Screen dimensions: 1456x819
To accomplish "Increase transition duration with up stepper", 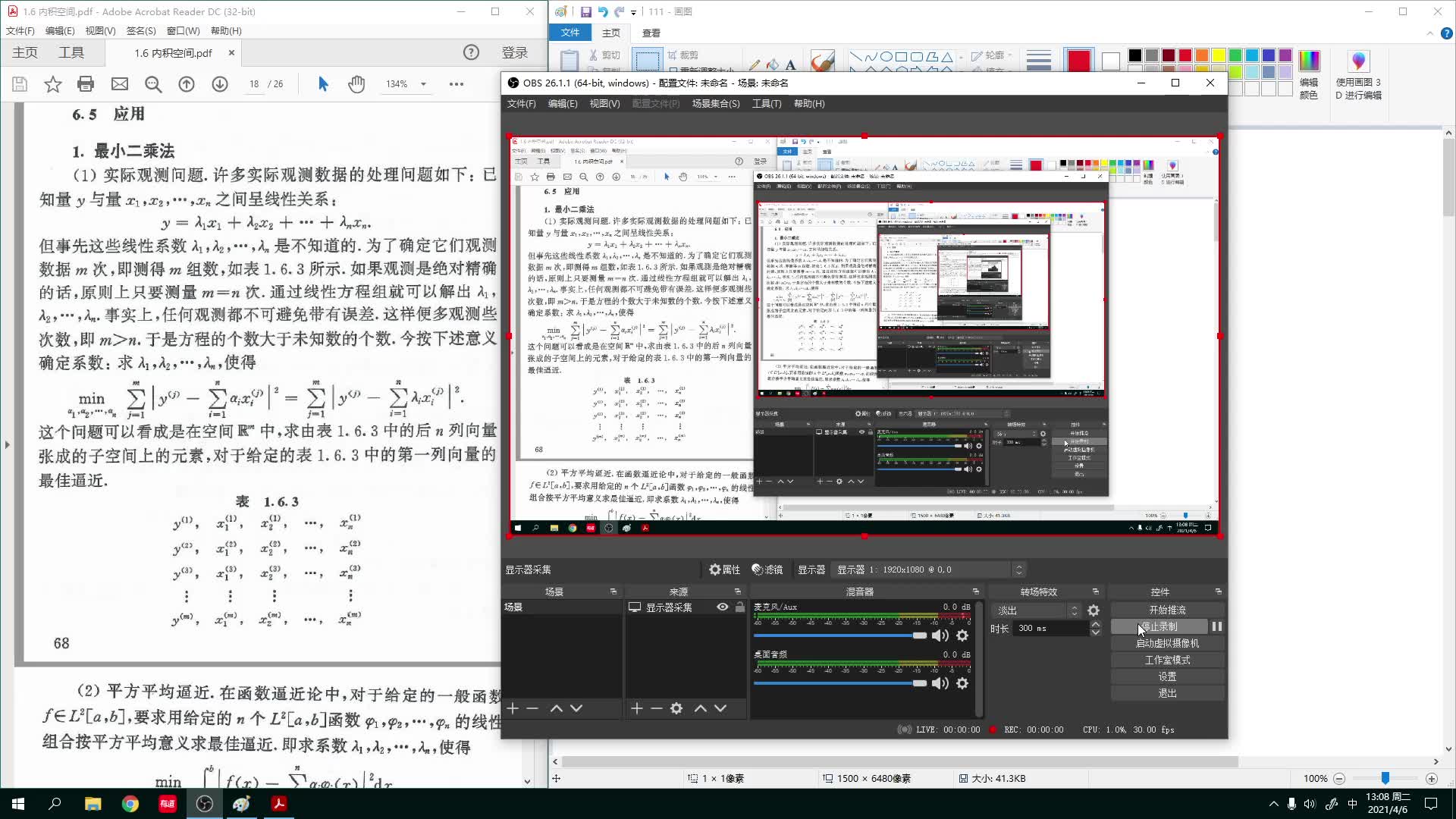I will coord(1095,624).
